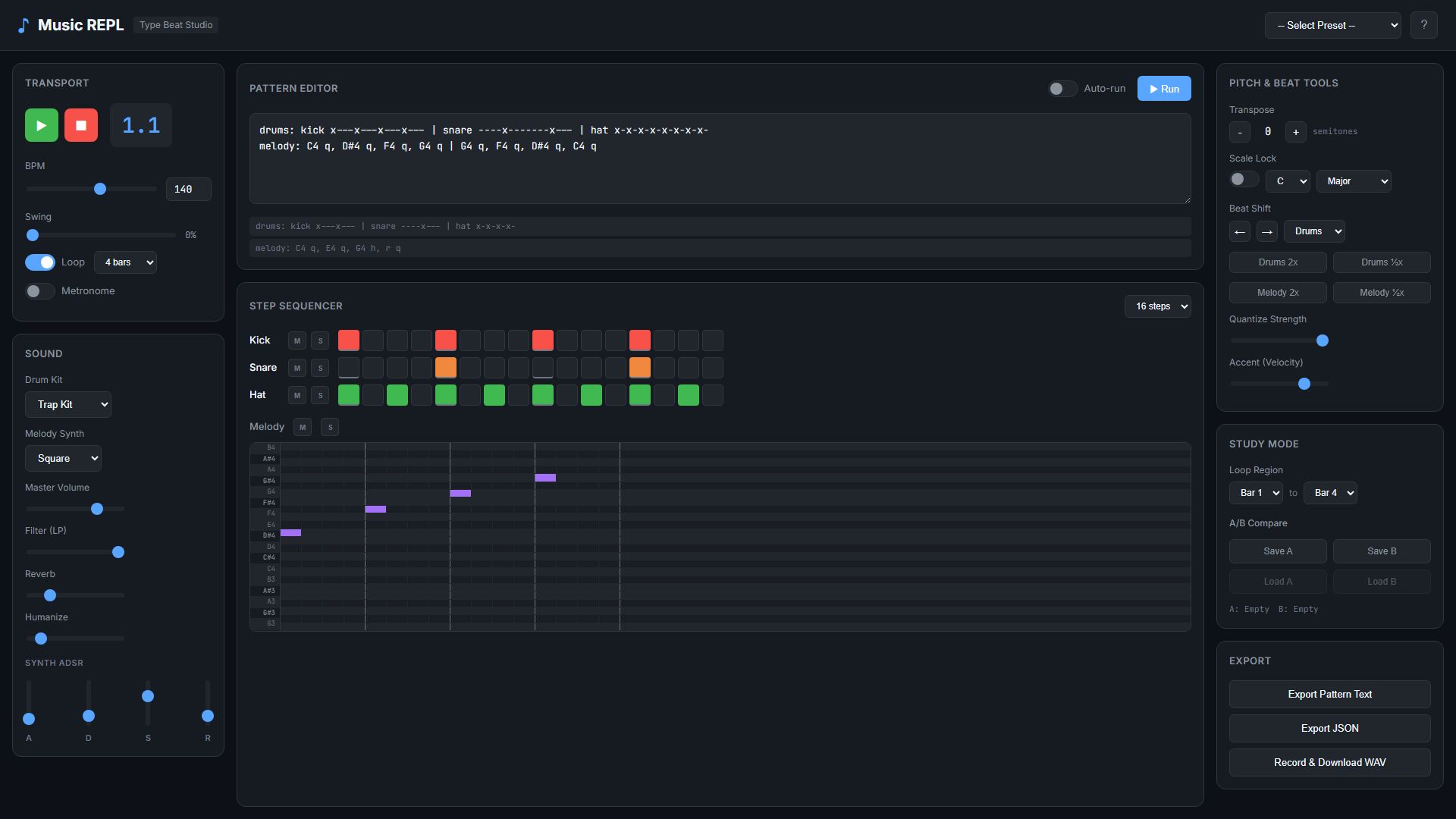Enable Scale Lock
1456x819 pixels.
(1243, 179)
